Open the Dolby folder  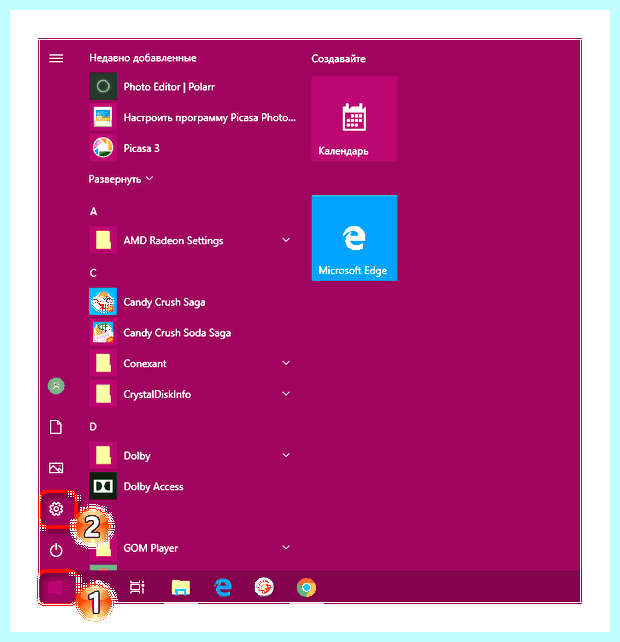coord(192,455)
